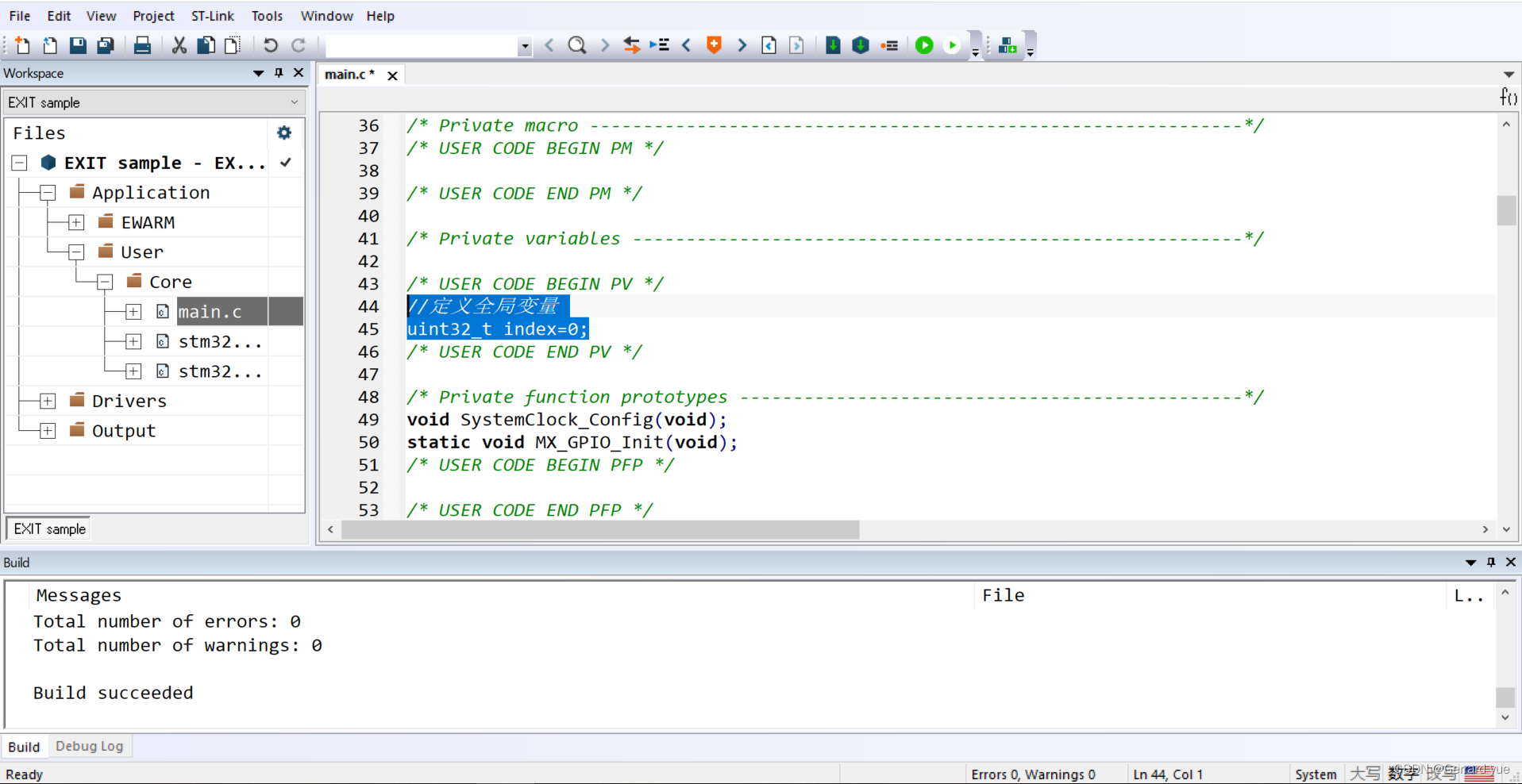Start a Download and Debug session
Screen dimensions: 1522x784
(924, 45)
